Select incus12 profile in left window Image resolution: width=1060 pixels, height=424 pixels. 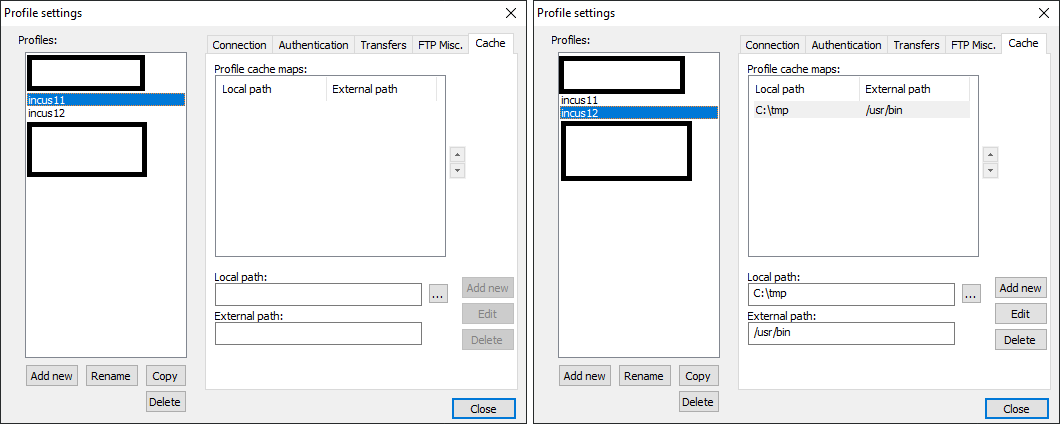pos(105,113)
